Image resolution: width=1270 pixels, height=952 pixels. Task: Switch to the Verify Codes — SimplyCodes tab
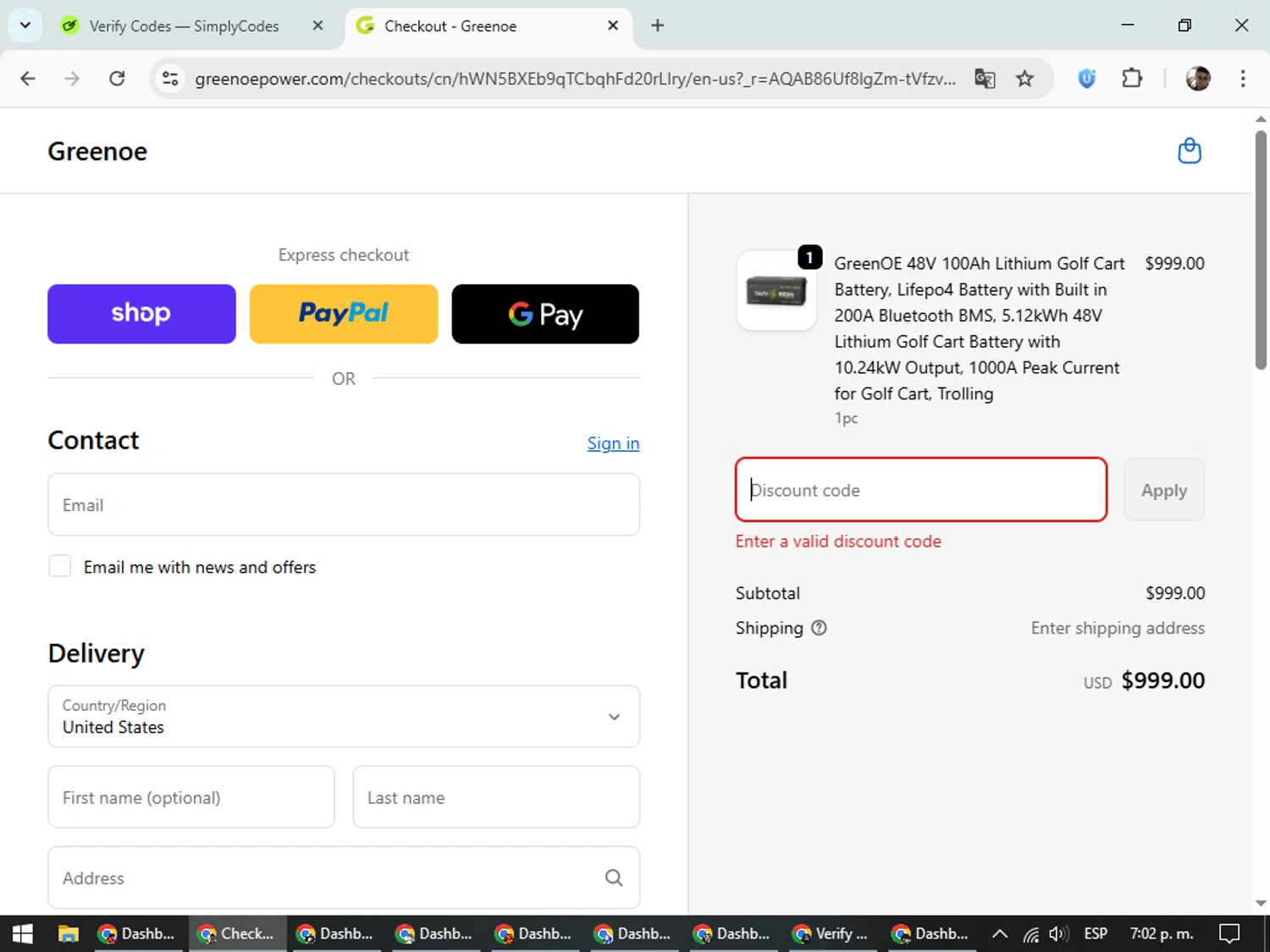[x=183, y=25]
